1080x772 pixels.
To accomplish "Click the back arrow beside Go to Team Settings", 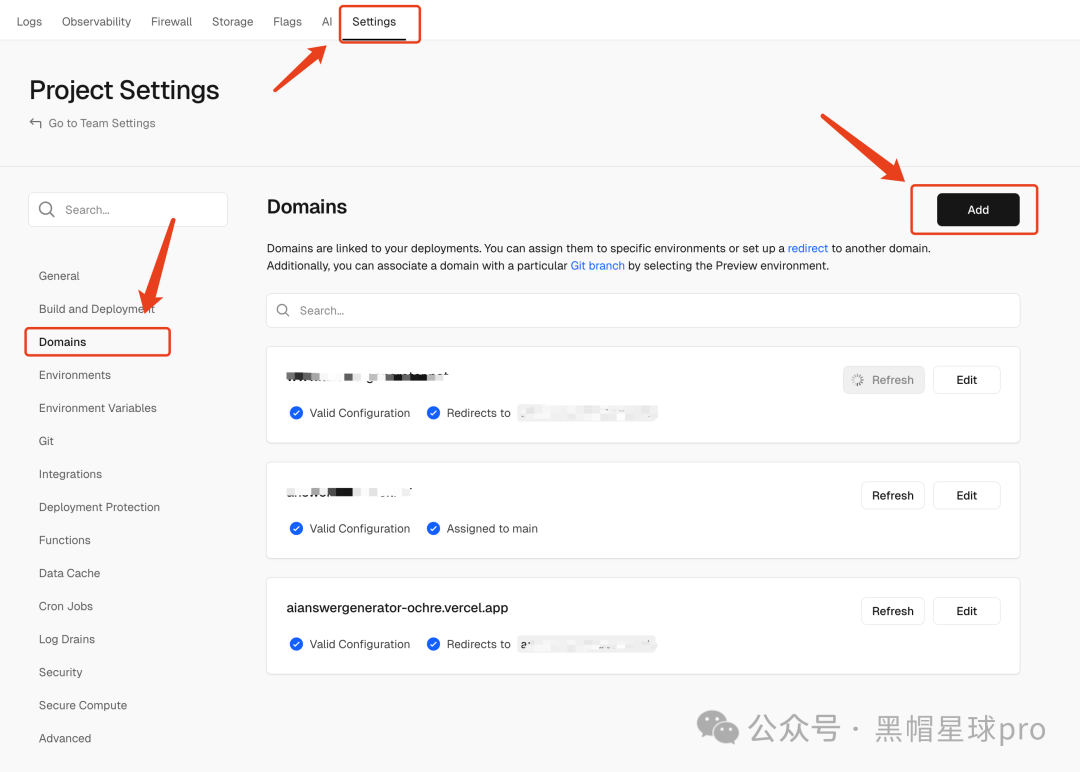I will [35, 123].
